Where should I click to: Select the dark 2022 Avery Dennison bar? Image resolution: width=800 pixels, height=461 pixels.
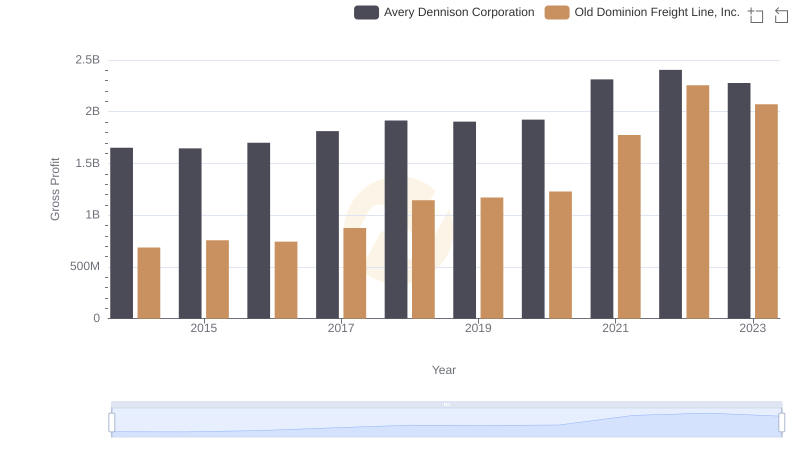670,194
